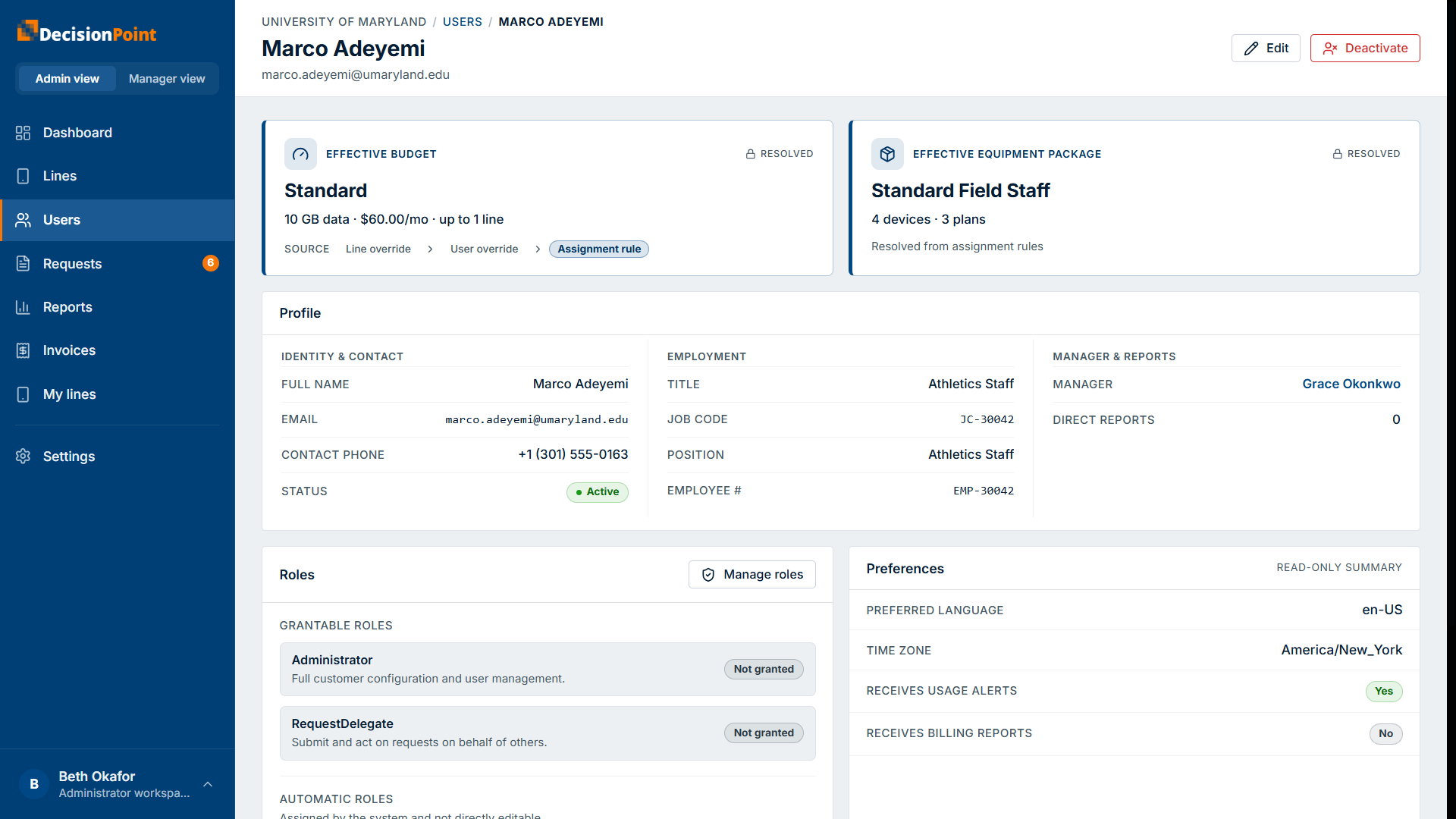Click Line override source step
The width and height of the screenshot is (1456, 819).
tap(378, 249)
